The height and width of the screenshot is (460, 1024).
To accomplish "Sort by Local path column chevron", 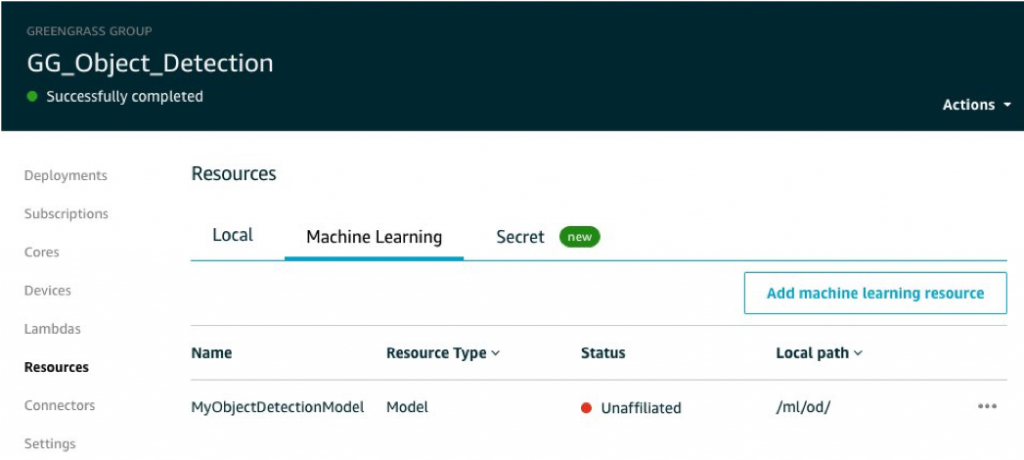I will [857, 353].
